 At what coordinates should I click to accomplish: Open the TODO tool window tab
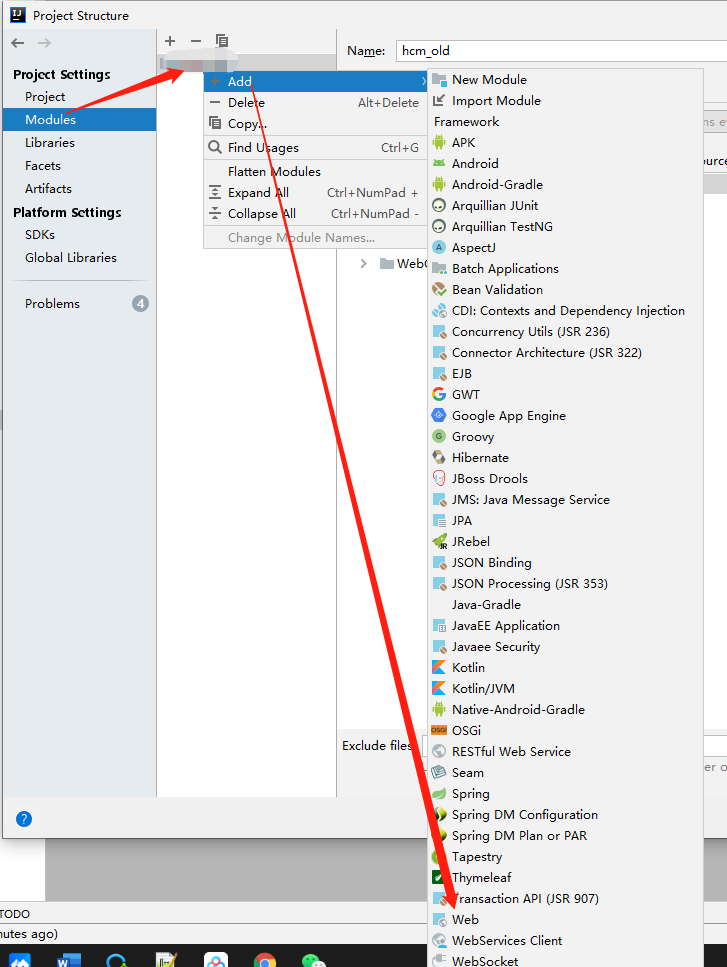[15, 913]
